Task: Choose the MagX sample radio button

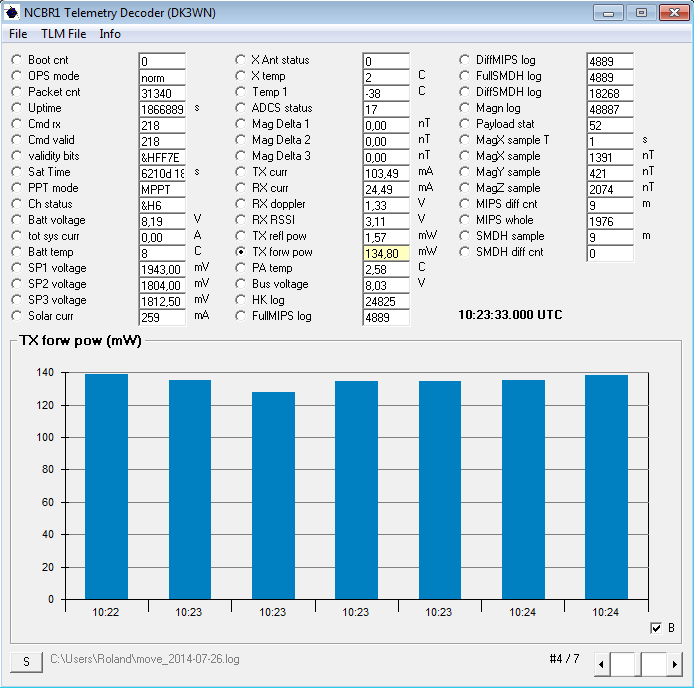Action: (465, 156)
